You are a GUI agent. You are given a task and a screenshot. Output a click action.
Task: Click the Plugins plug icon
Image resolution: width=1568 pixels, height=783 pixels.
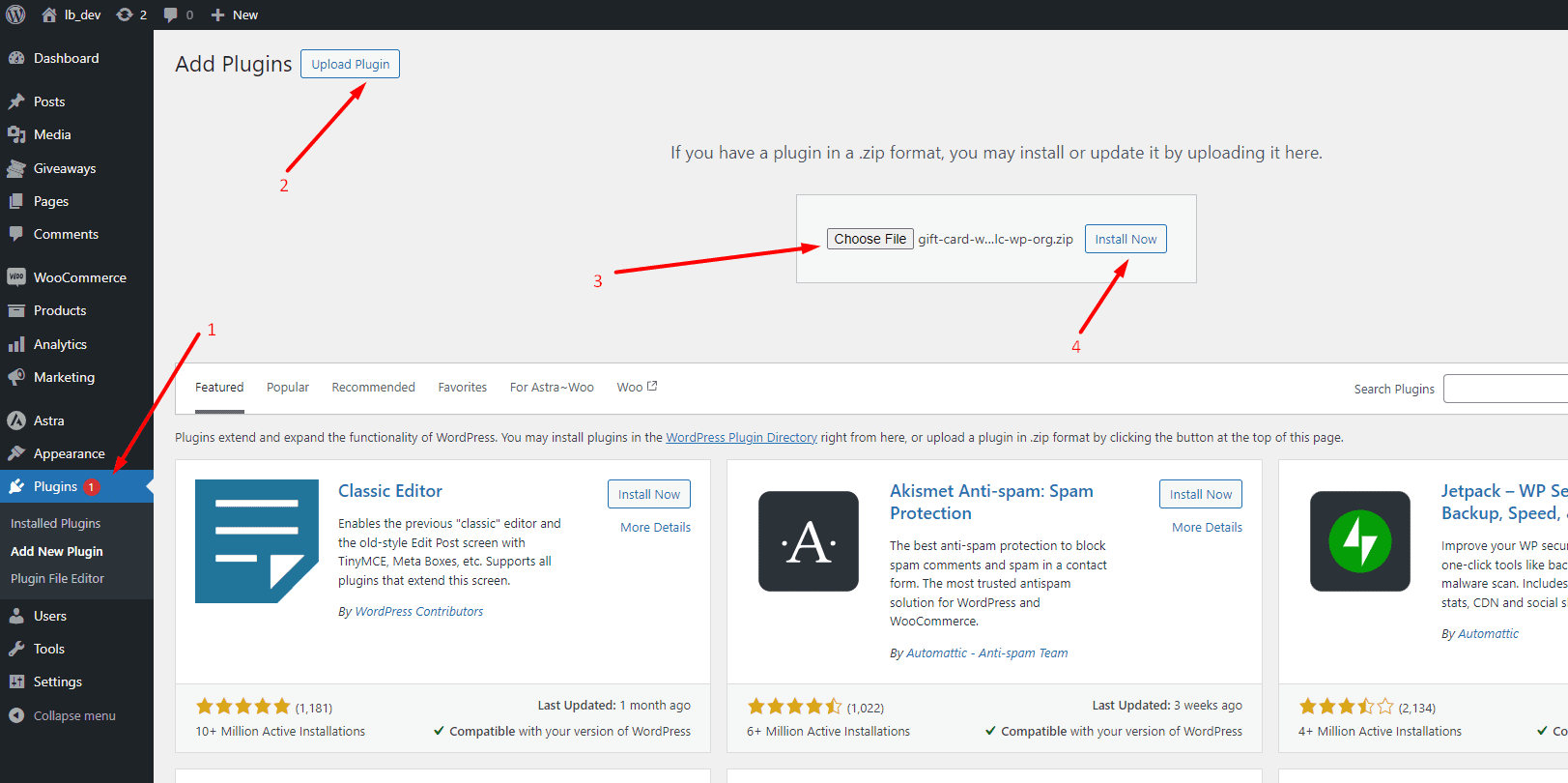coord(16,486)
